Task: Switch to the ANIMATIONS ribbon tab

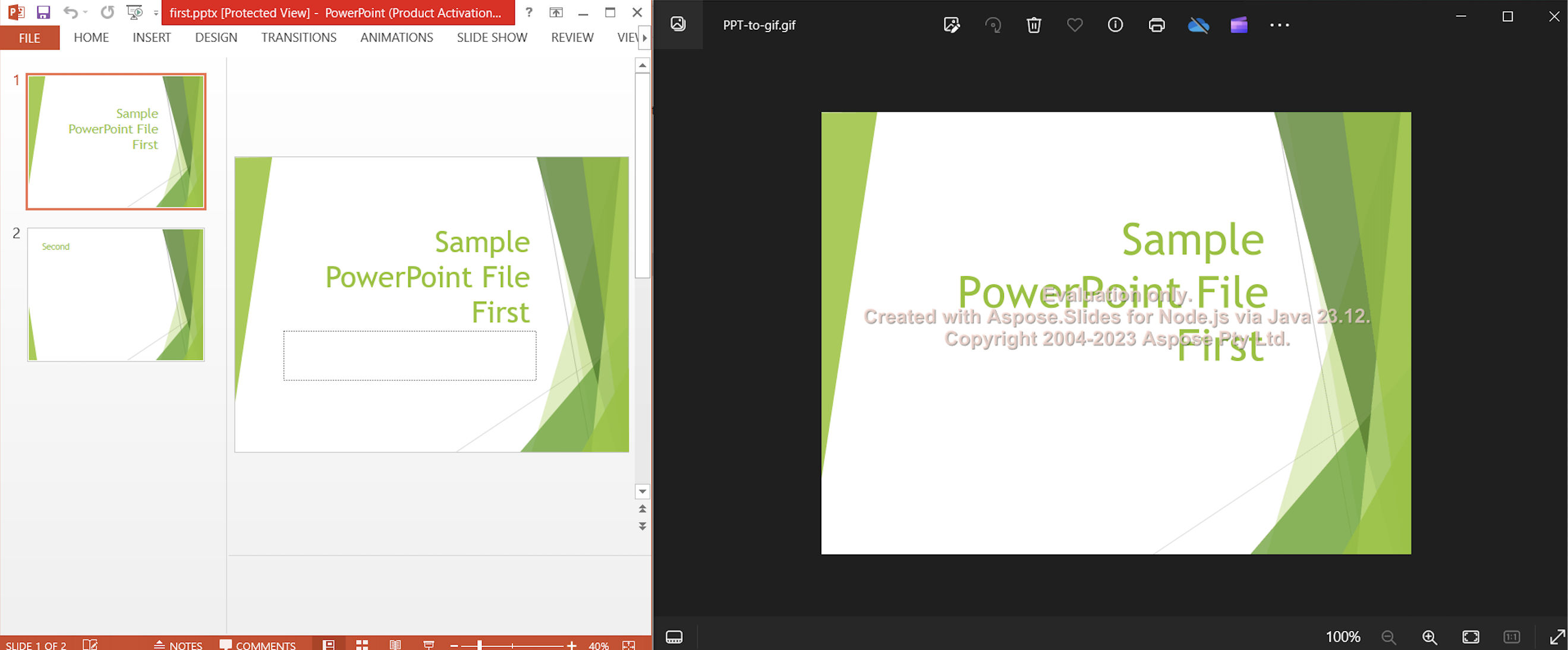Action: coord(396,37)
